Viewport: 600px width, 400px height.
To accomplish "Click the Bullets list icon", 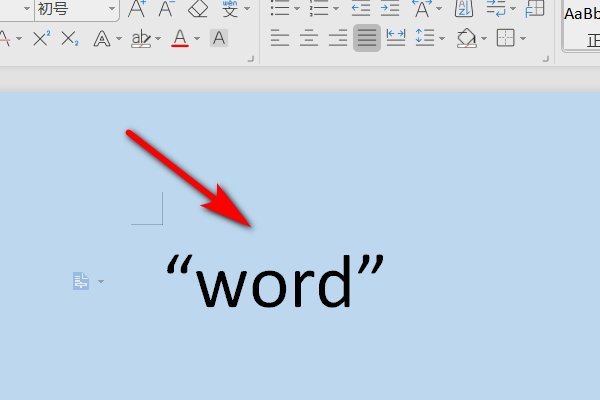I will coord(280,8).
